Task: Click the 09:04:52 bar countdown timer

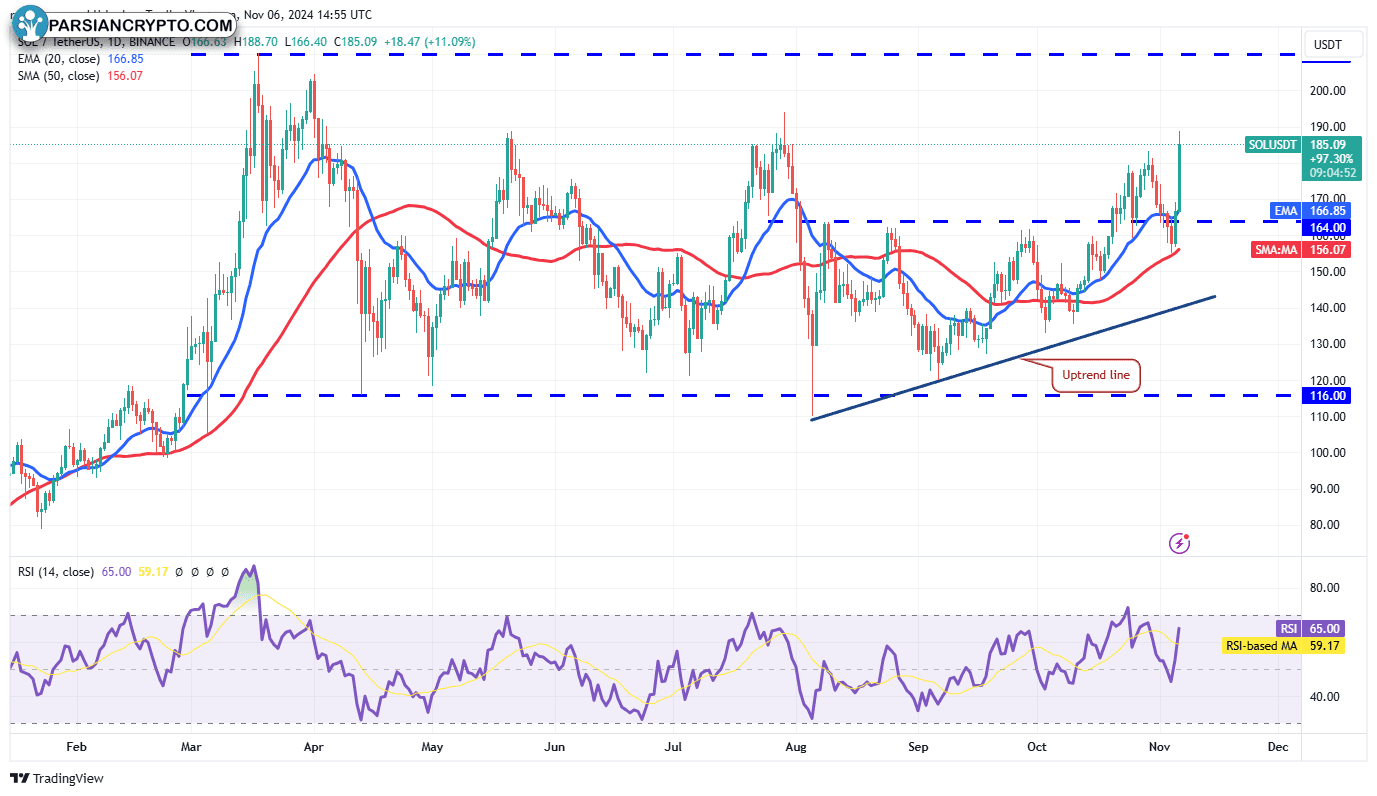Action: pyautogui.click(x=1334, y=172)
